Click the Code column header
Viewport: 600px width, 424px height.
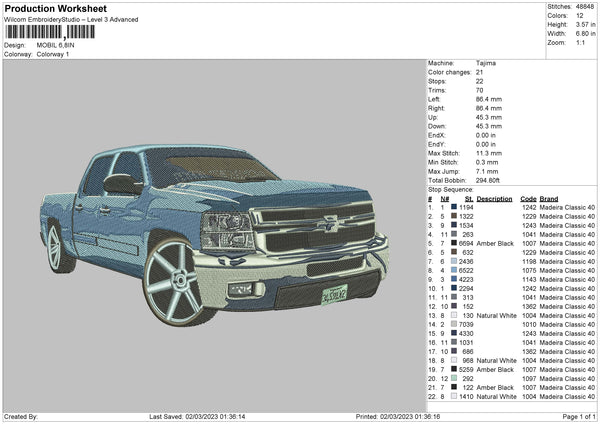(528, 198)
